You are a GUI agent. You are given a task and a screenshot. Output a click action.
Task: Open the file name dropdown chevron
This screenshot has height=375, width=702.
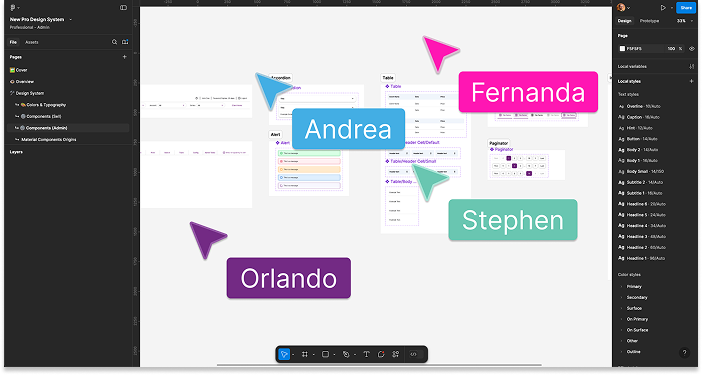71,20
